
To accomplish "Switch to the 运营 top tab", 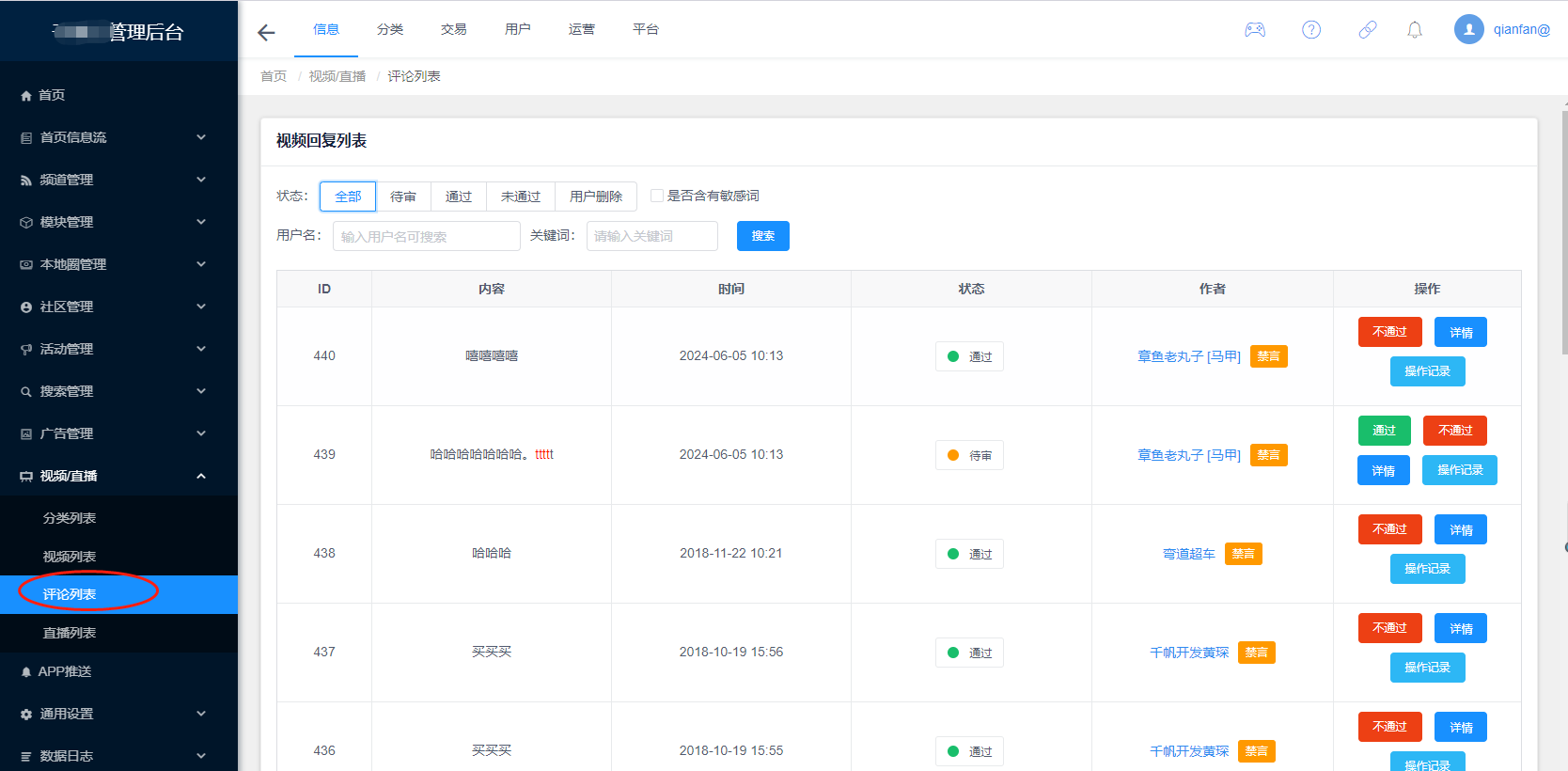I will pos(582,29).
